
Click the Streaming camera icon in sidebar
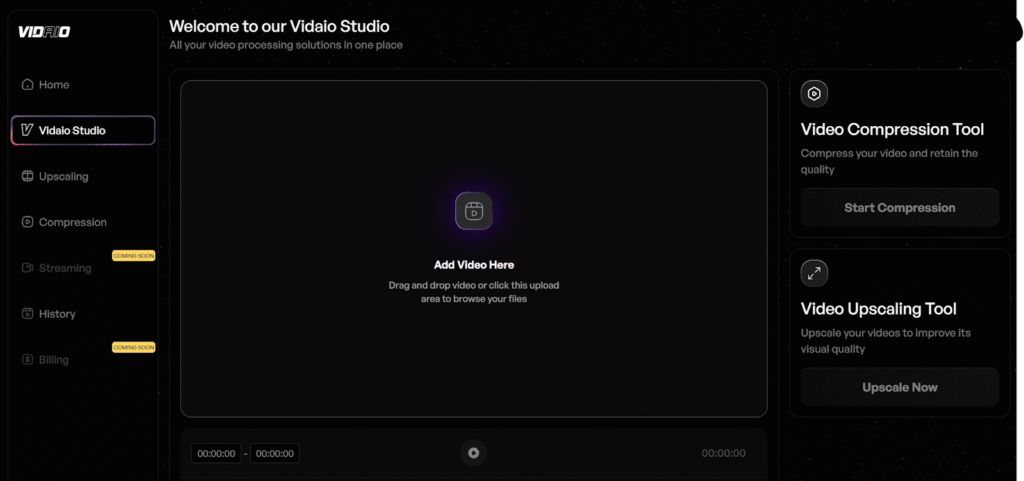[x=28, y=268]
